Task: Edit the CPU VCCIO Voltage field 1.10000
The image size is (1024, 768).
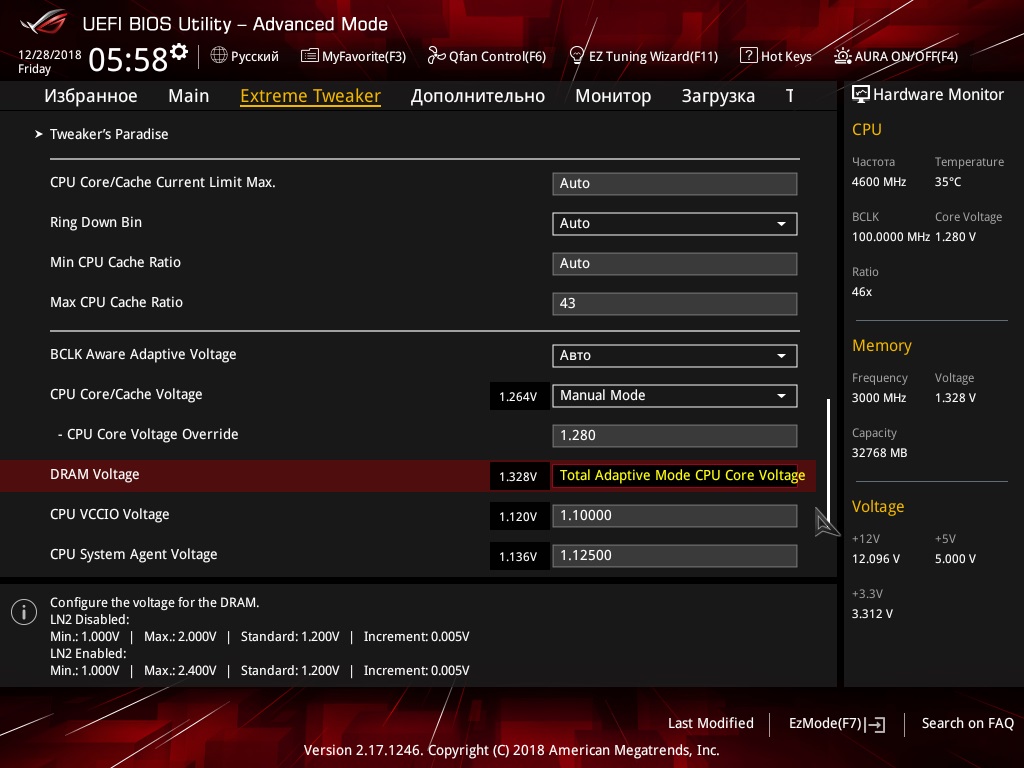Action: [675, 515]
